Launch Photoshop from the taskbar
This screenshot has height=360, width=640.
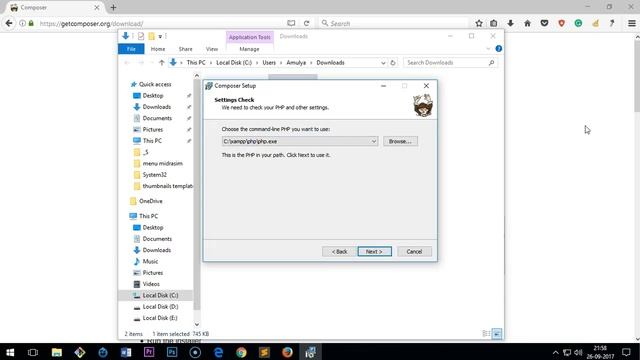[x=172, y=352]
